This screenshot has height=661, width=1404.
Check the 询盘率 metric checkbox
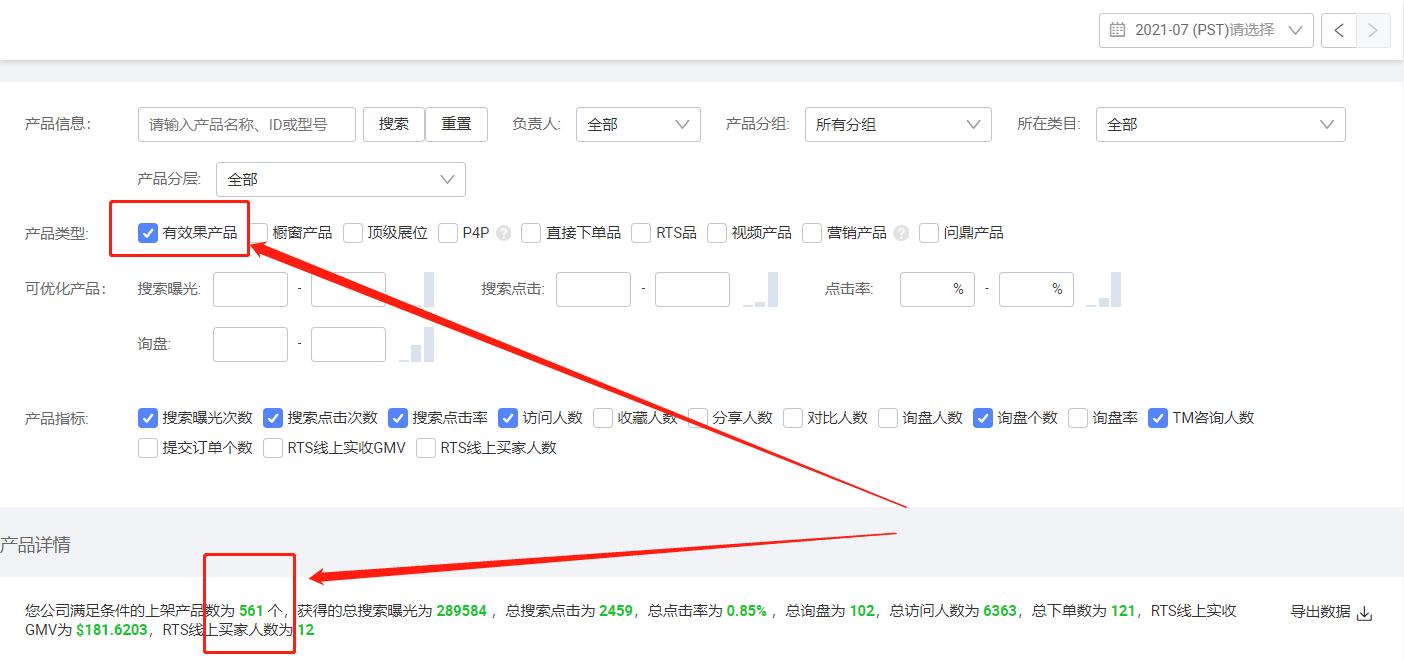1078,418
